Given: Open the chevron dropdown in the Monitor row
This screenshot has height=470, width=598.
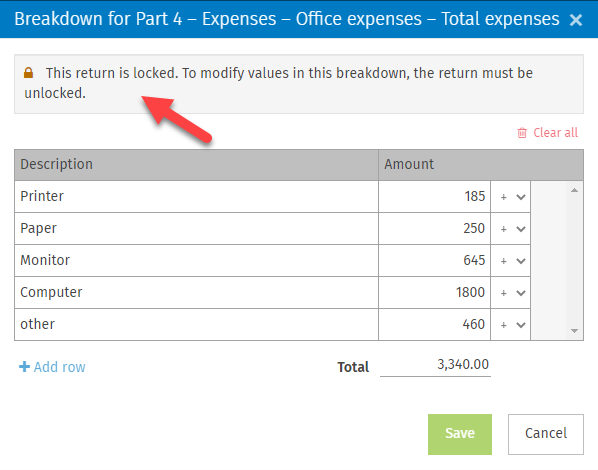Looking at the screenshot, I should (x=521, y=261).
